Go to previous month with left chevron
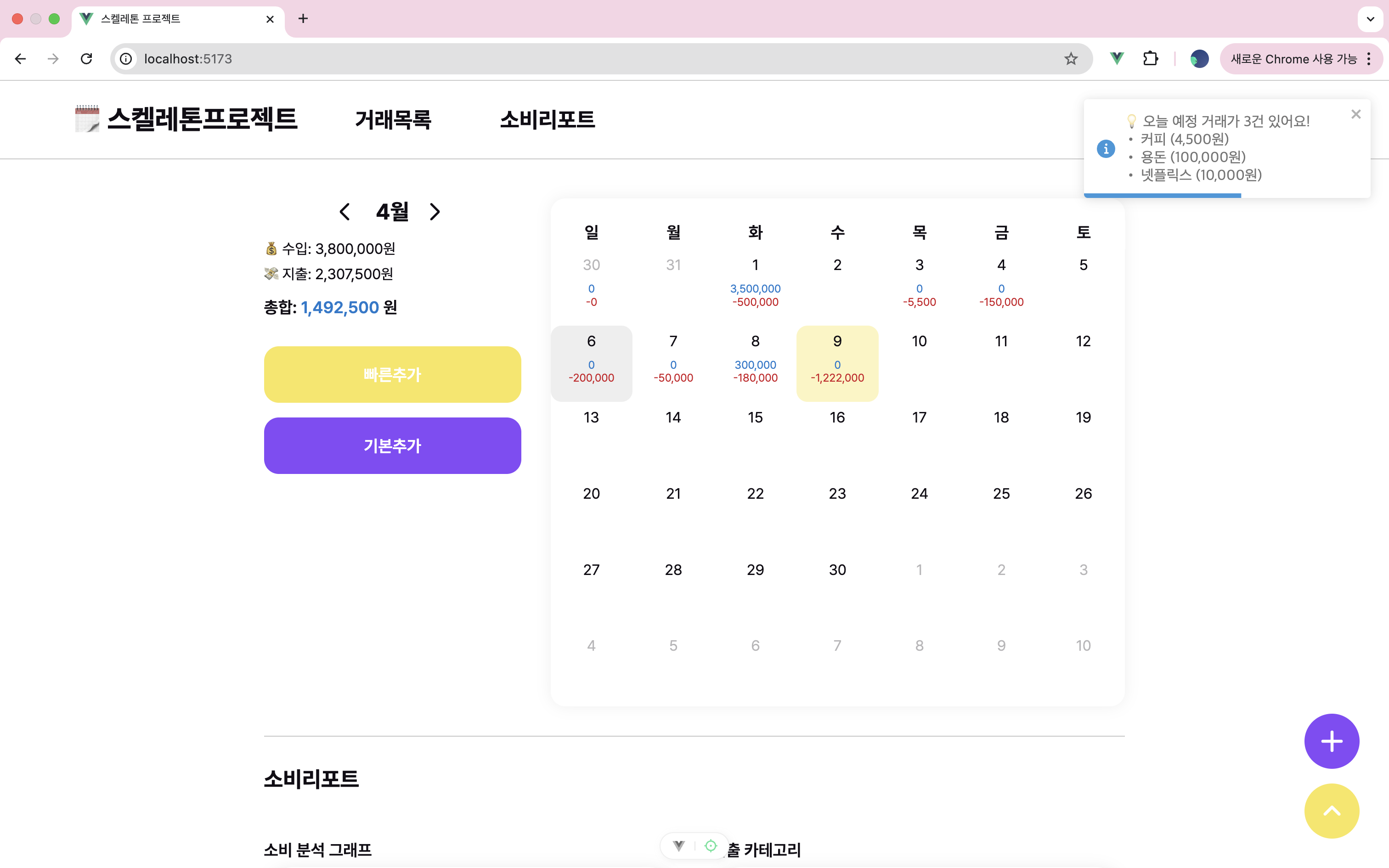Screen dimensions: 1389x868 pyautogui.click(x=344, y=212)
